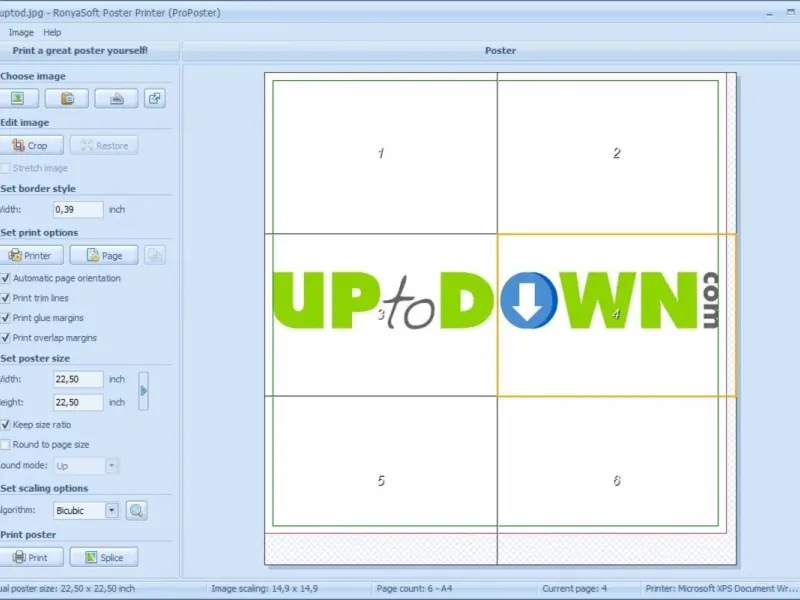Viewport: 800px width, 600px height.
Task: Edit the poster height field 22,50
Action: pos(78,402)
